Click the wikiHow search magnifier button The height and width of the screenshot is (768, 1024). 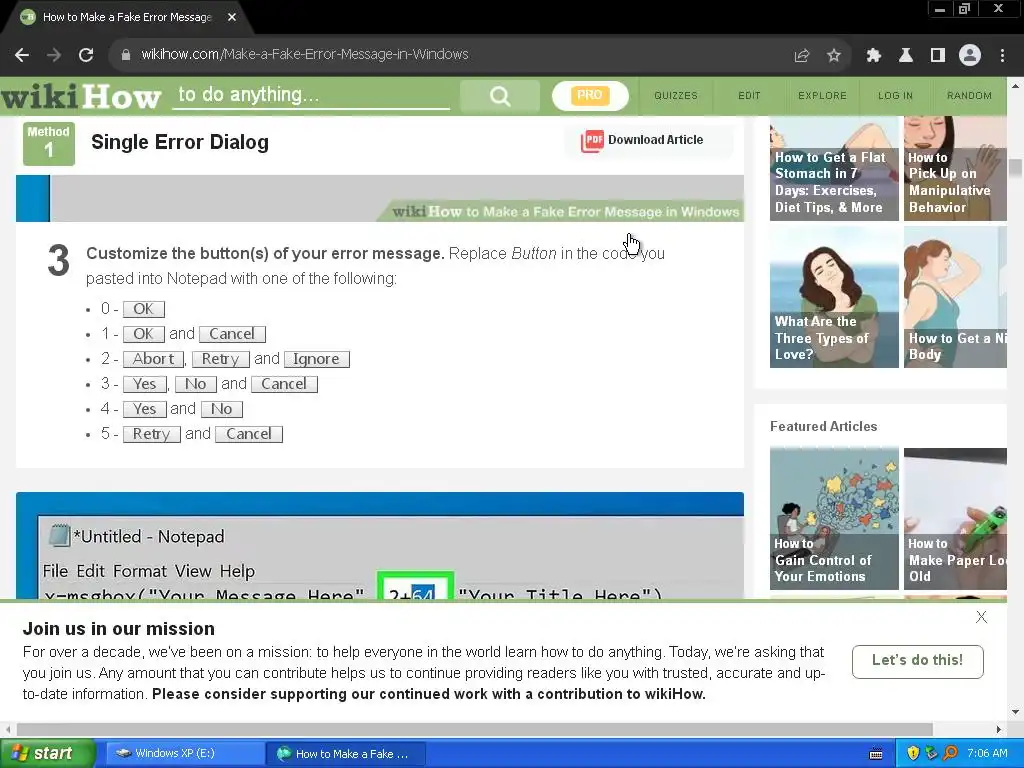coord(500,96)
